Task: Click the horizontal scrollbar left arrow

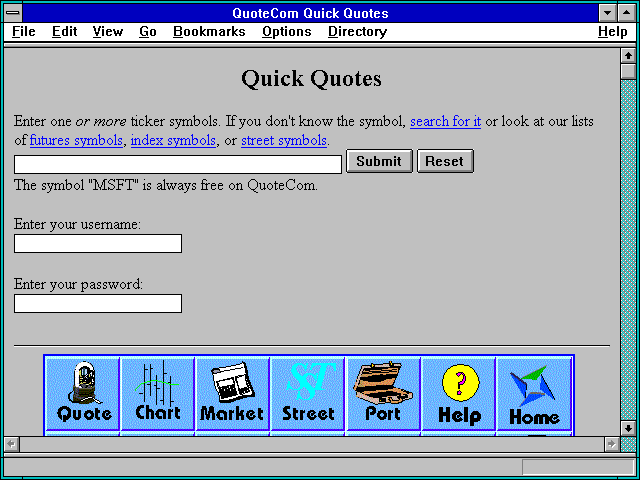Action: [x=11, y=444]
